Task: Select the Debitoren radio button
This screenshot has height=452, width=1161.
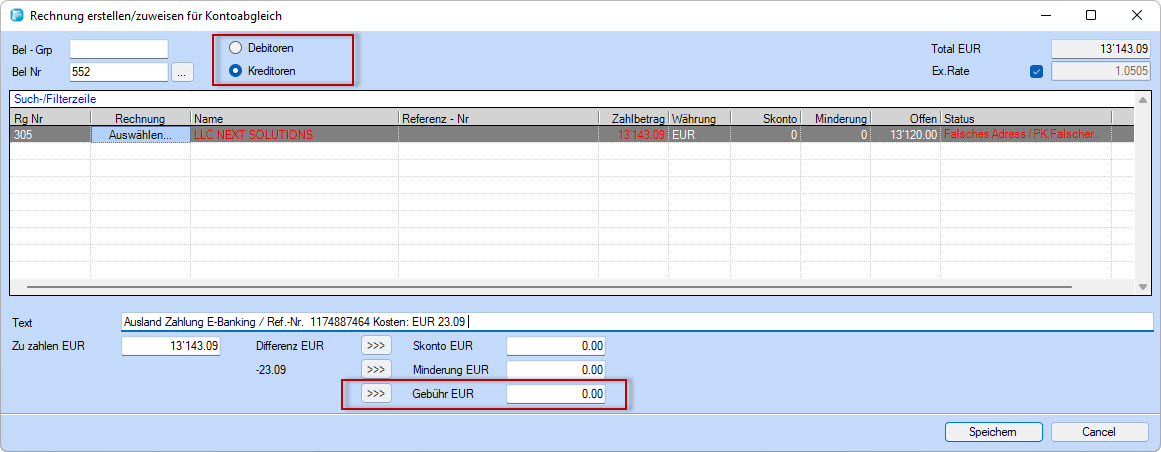Action: pyautogui.click(x=236, y=48)
